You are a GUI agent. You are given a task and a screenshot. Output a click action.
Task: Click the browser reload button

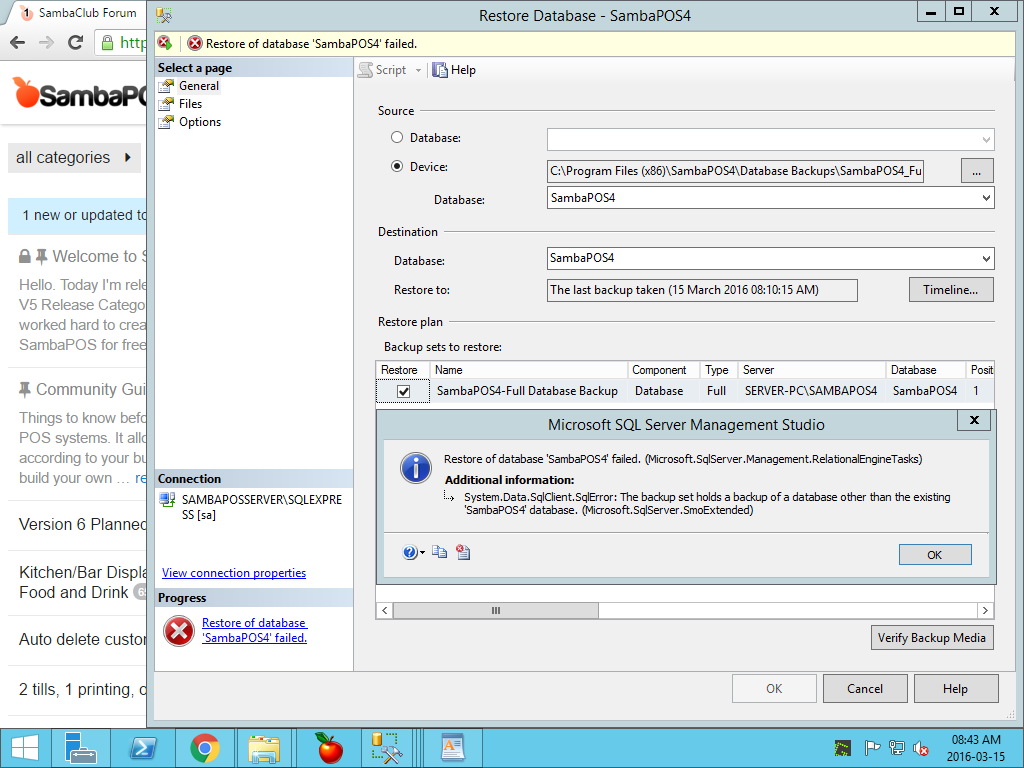(75, 42)
